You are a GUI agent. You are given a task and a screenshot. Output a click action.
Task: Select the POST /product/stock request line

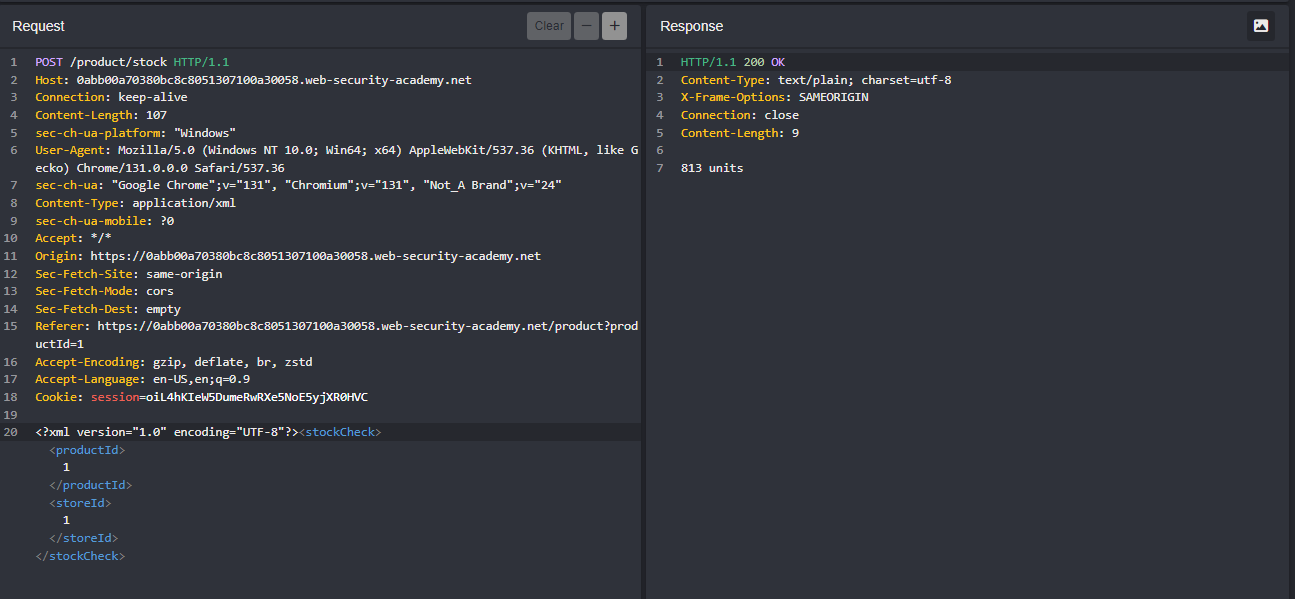click(x=120, y=61)
